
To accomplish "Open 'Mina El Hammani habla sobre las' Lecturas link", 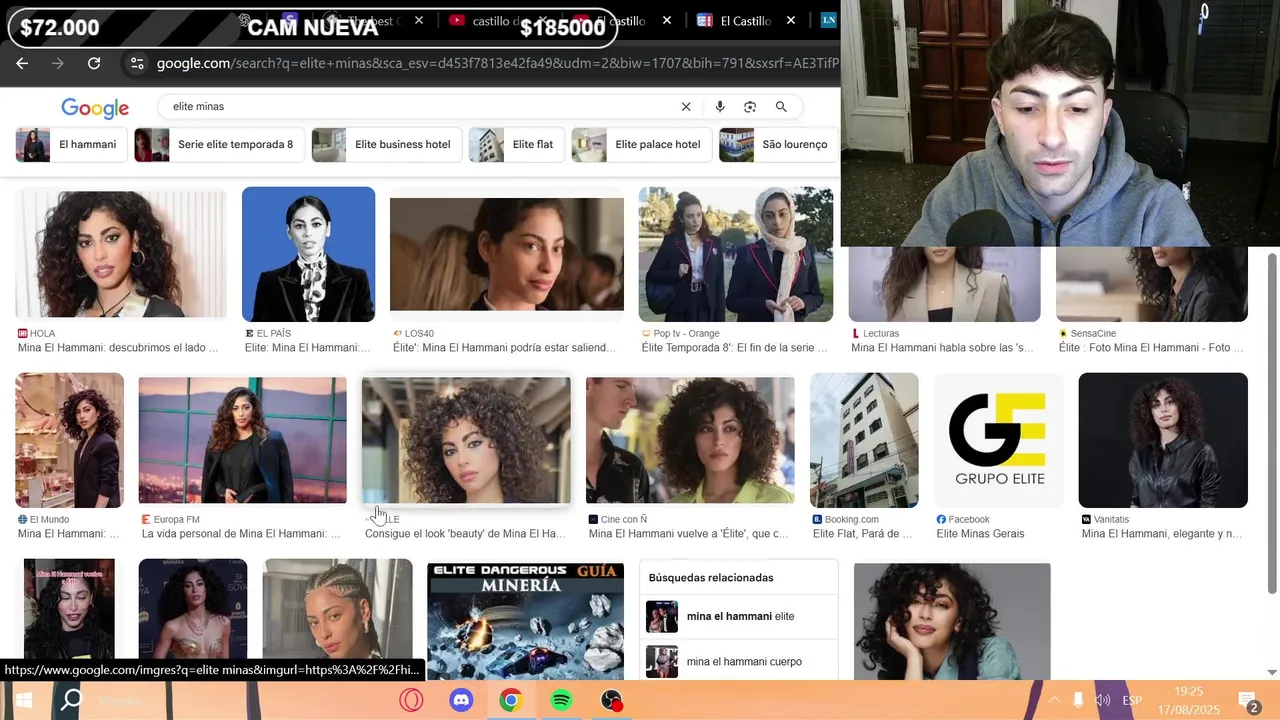I will (x=942, y=348).
